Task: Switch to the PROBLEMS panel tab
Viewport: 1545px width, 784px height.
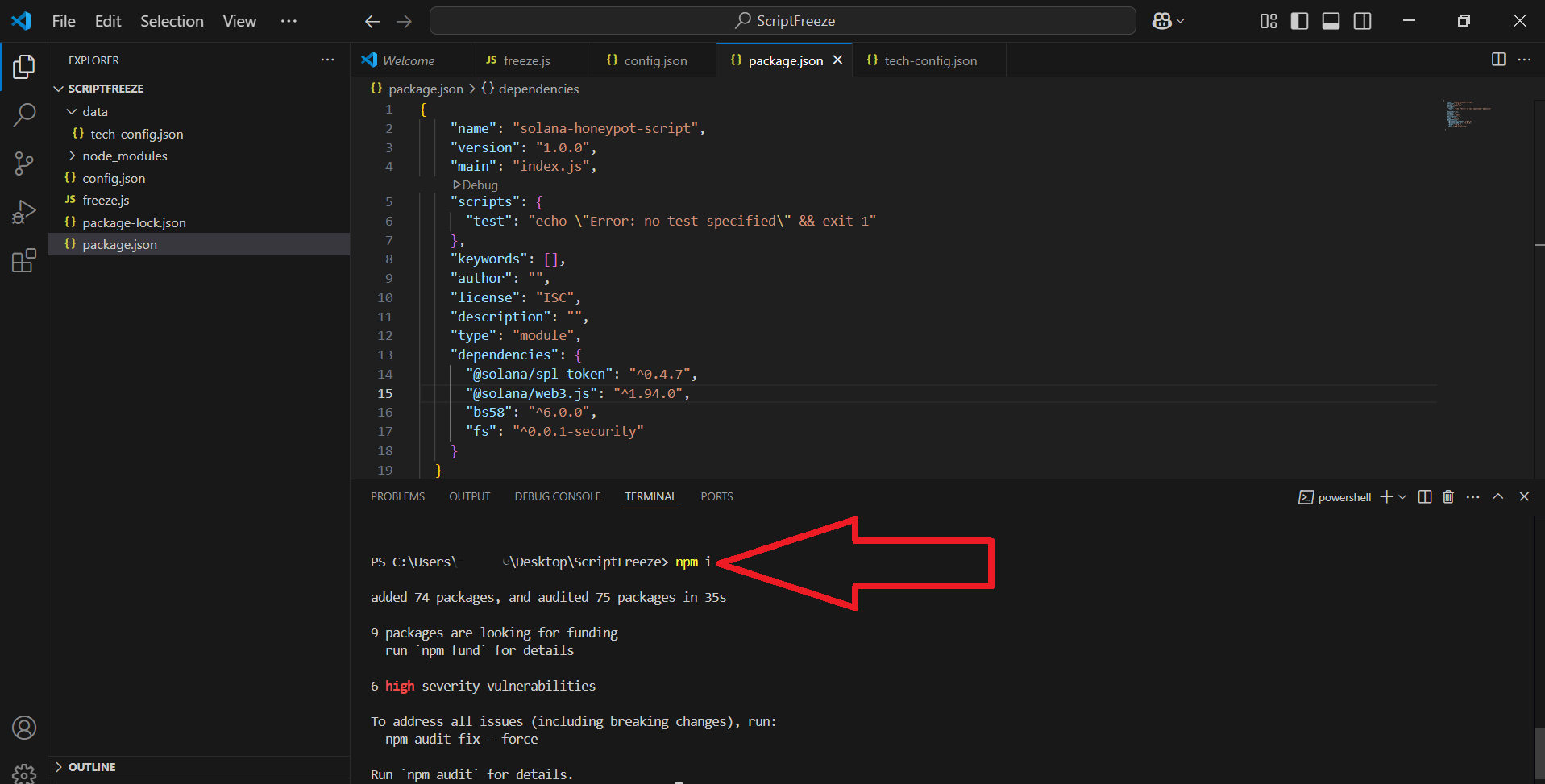Action: tap(397, 496)
